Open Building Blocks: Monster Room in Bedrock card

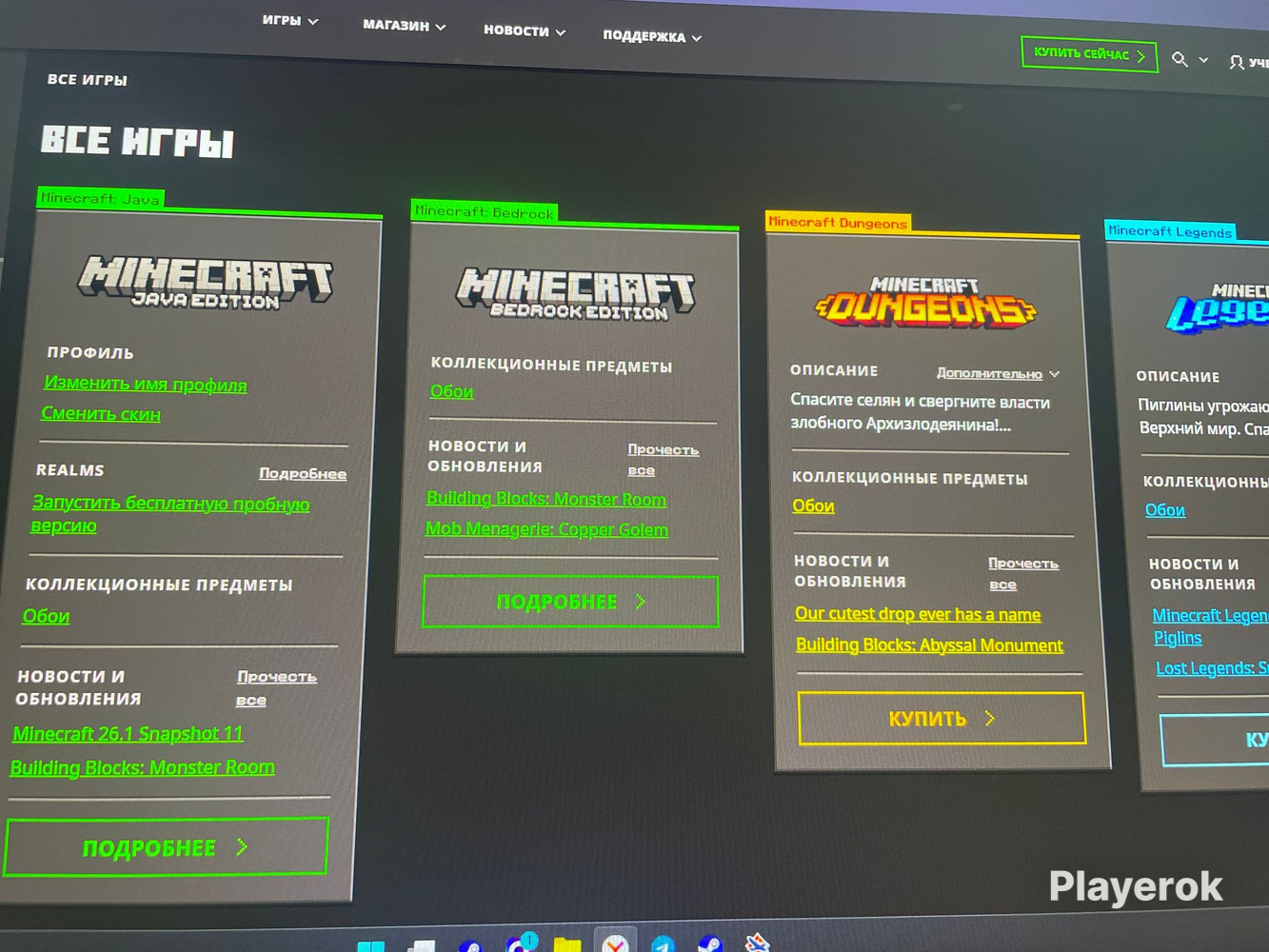tap(545, 499)
